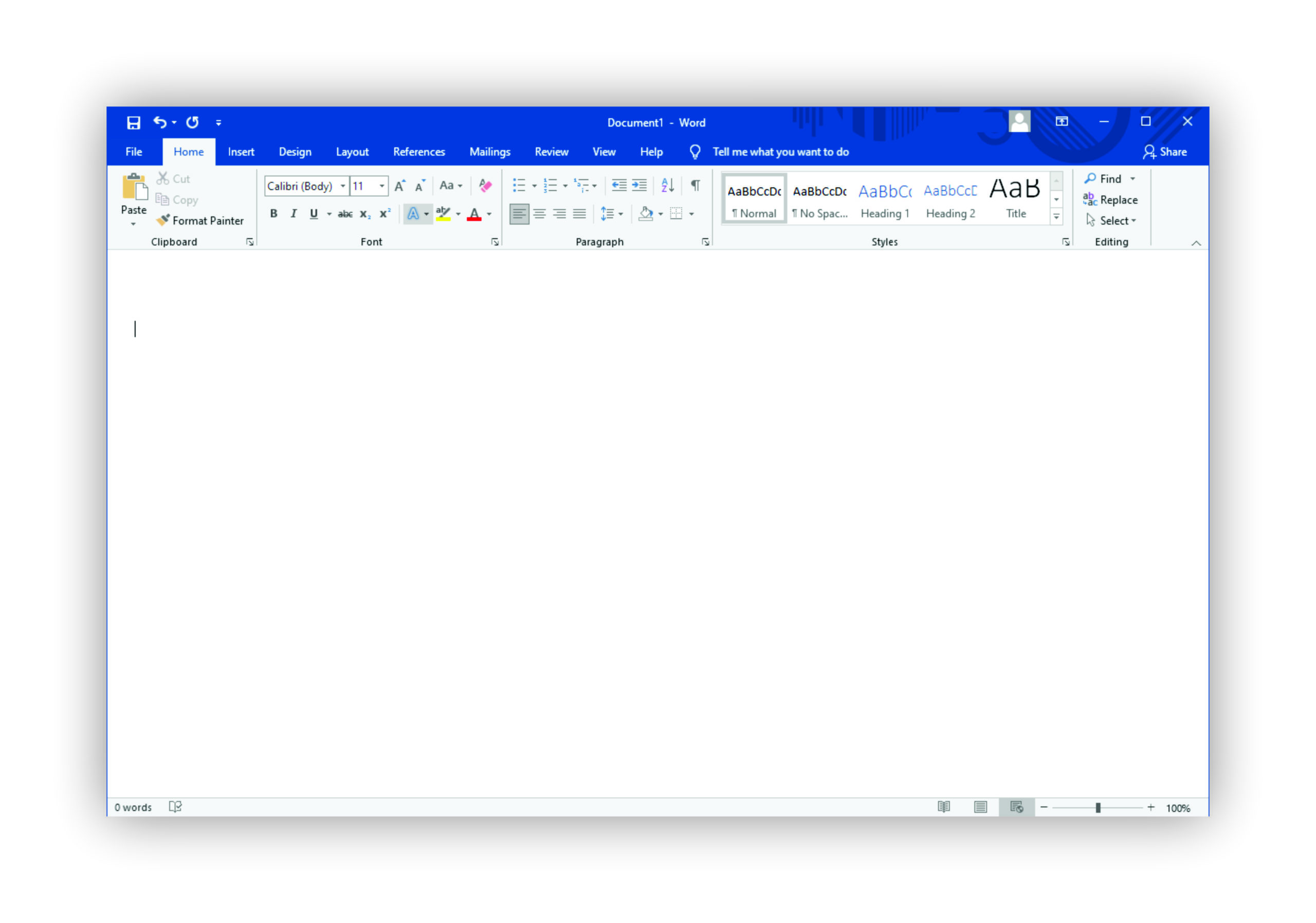
Task: Open the Calibri (Body) font dropdown
Action: coord(343,186)
